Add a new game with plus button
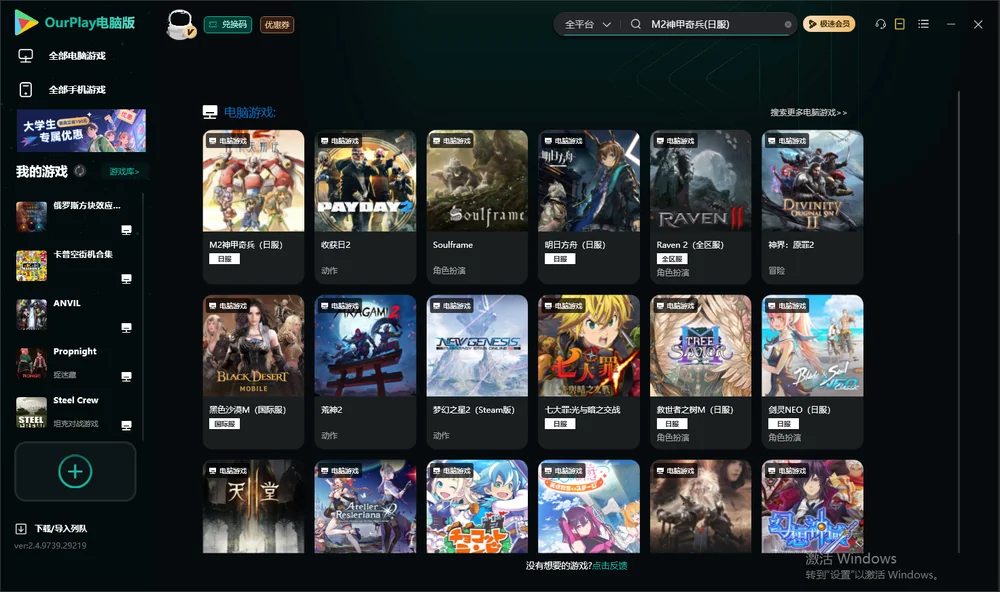 pyautogui.click(x=75, y=471)
